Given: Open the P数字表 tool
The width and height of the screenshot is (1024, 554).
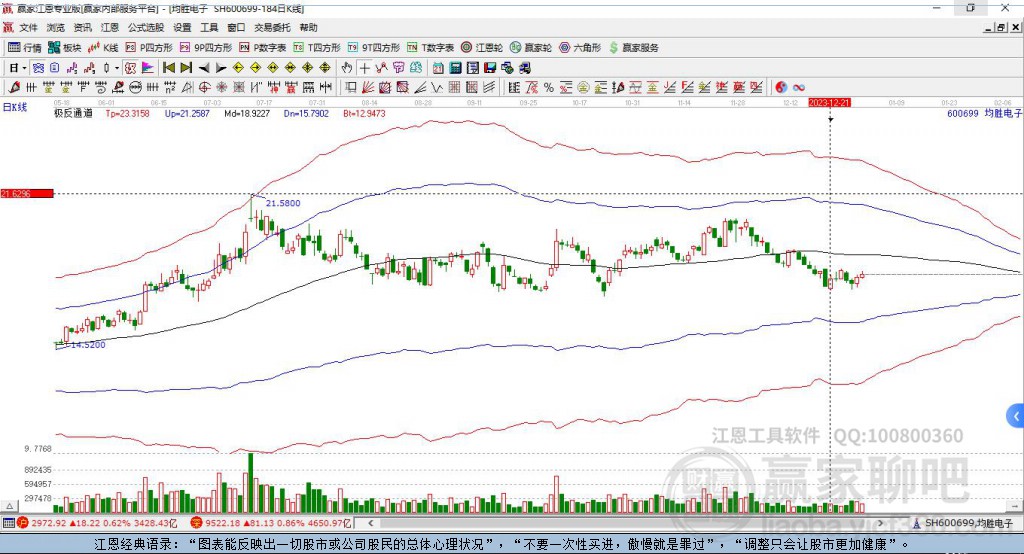Looking at the screenshot, I should 263,48.
